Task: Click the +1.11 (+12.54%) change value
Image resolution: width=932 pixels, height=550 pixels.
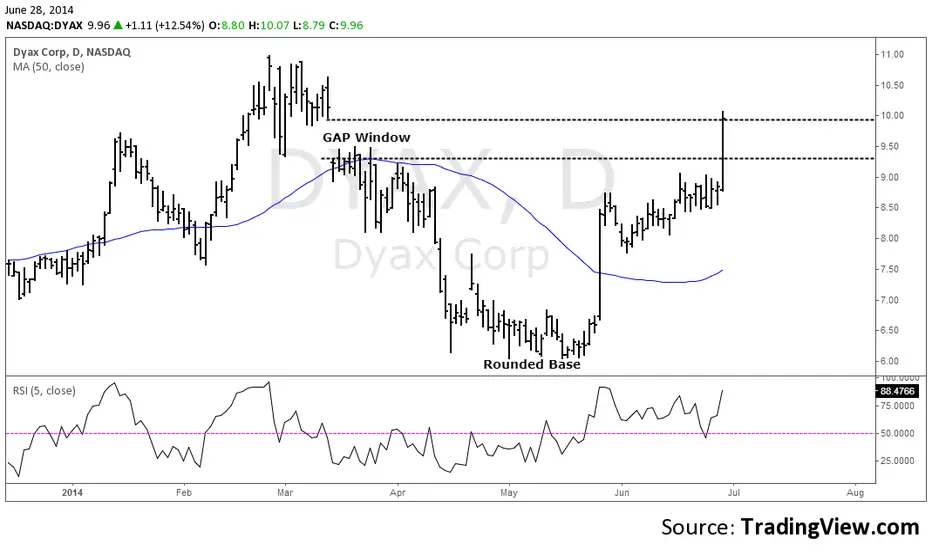Action: [165, 26]
